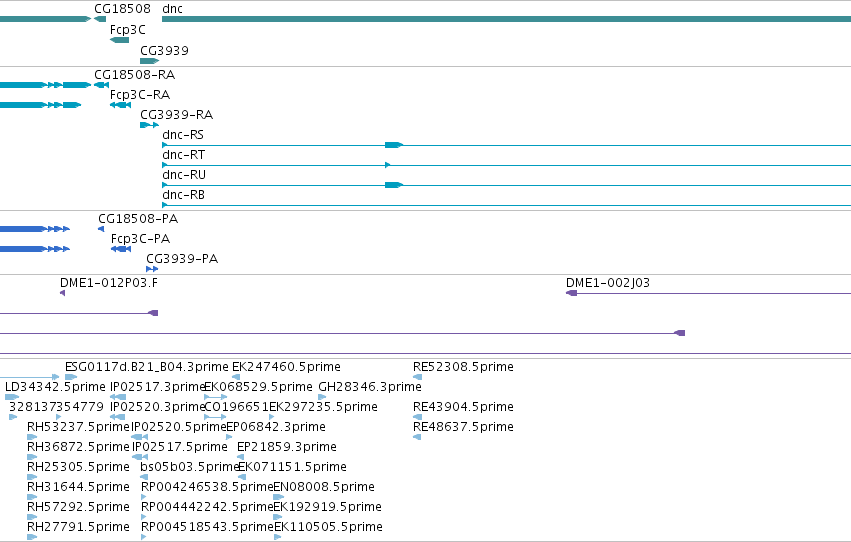851x542 pixels.
Task: Click the IP02517.5prime EST
Action: pyautogui.click(x=140, y=457)
